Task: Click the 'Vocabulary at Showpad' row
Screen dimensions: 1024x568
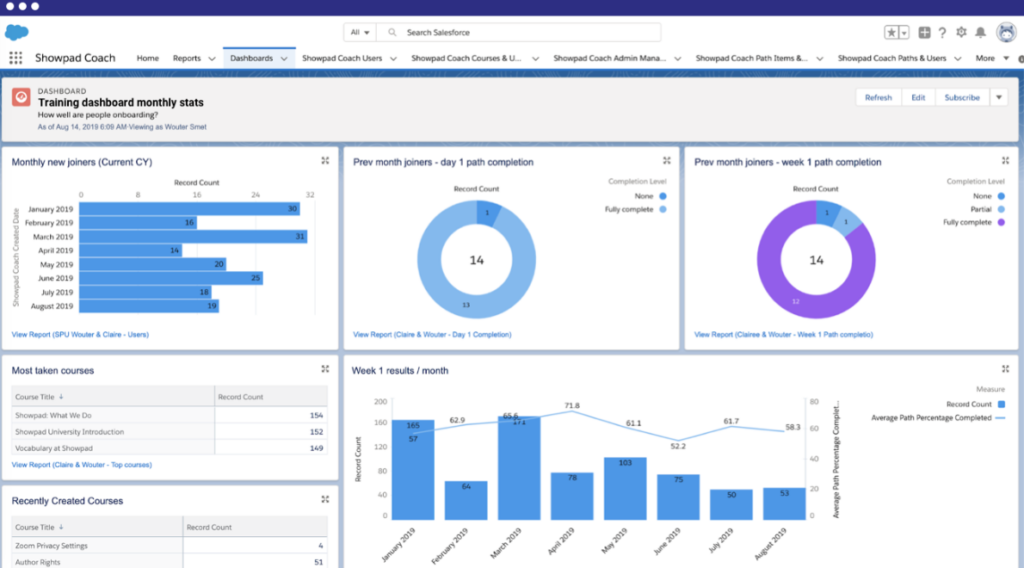Action: point(170,448)
